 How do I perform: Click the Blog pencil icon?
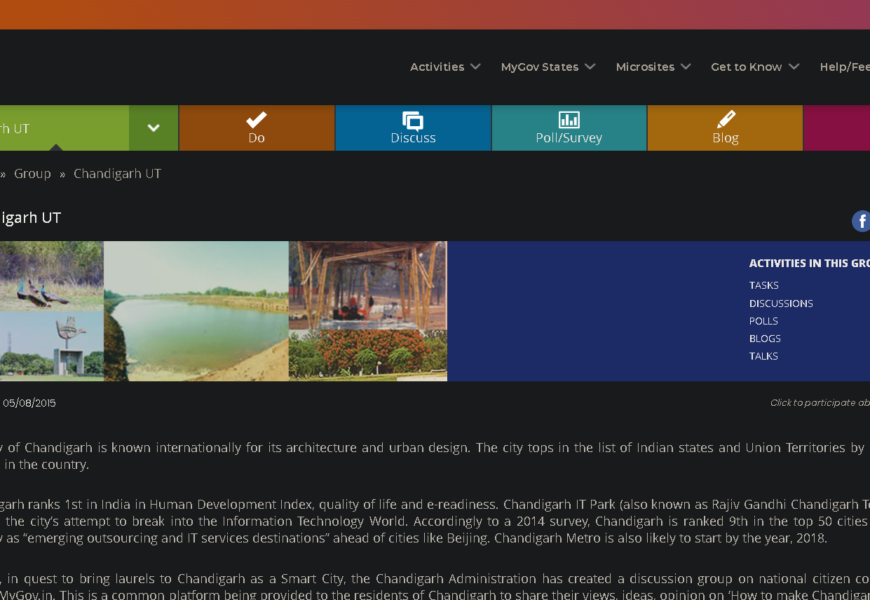point(726,119)
